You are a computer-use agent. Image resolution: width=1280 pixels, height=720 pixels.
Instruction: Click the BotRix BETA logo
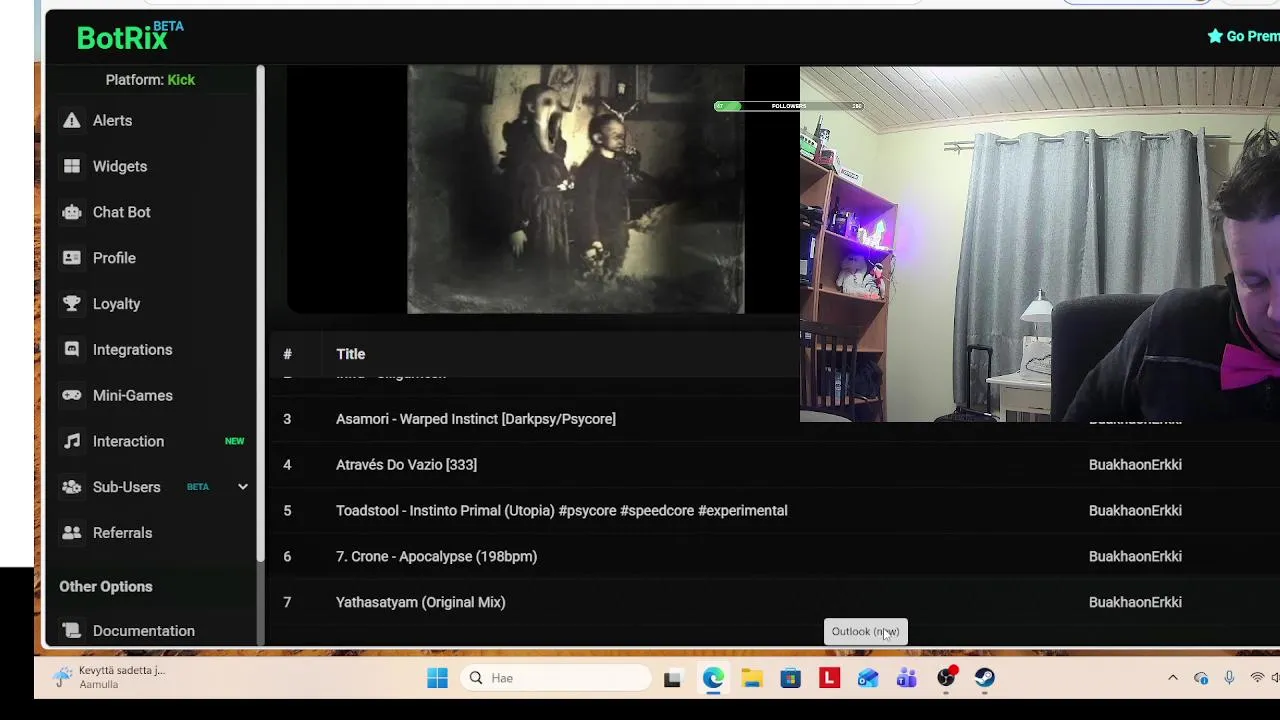click(130, 36)
